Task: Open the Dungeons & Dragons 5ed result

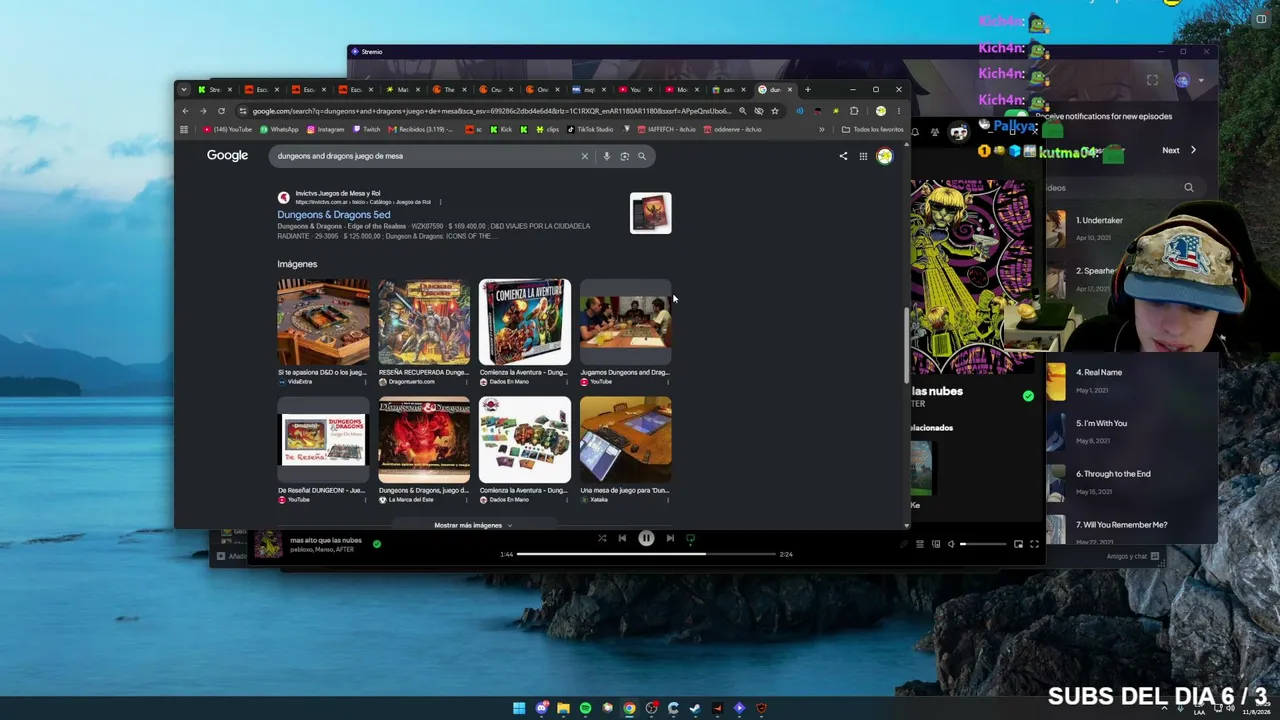Action: [x=334, y=215]
